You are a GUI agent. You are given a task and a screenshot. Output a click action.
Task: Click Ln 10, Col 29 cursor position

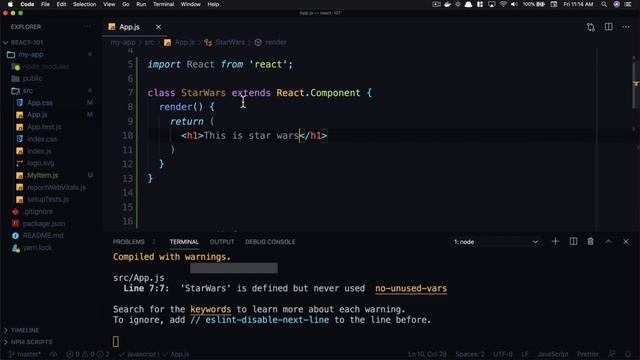pyautogui.click(x=427, y=354)
